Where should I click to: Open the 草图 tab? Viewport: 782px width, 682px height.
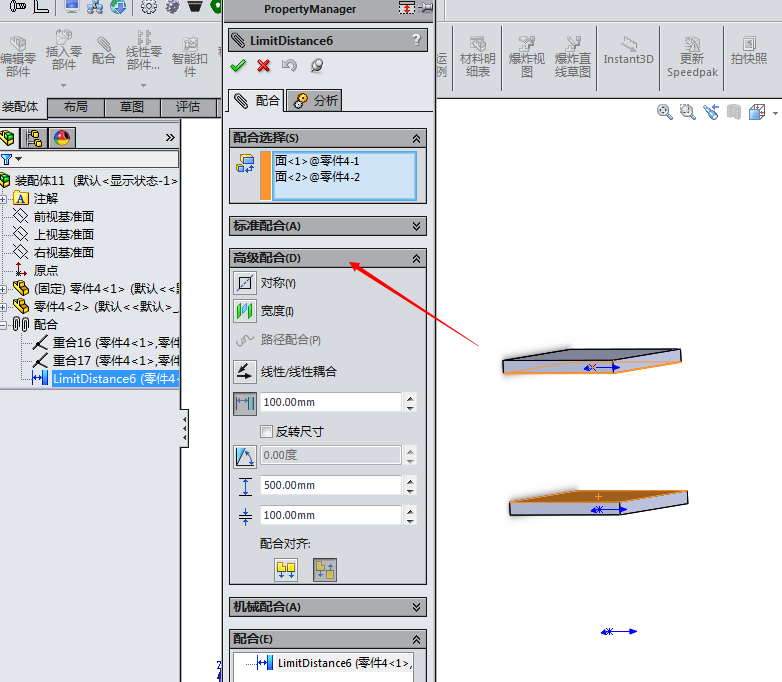click(132, 107)
